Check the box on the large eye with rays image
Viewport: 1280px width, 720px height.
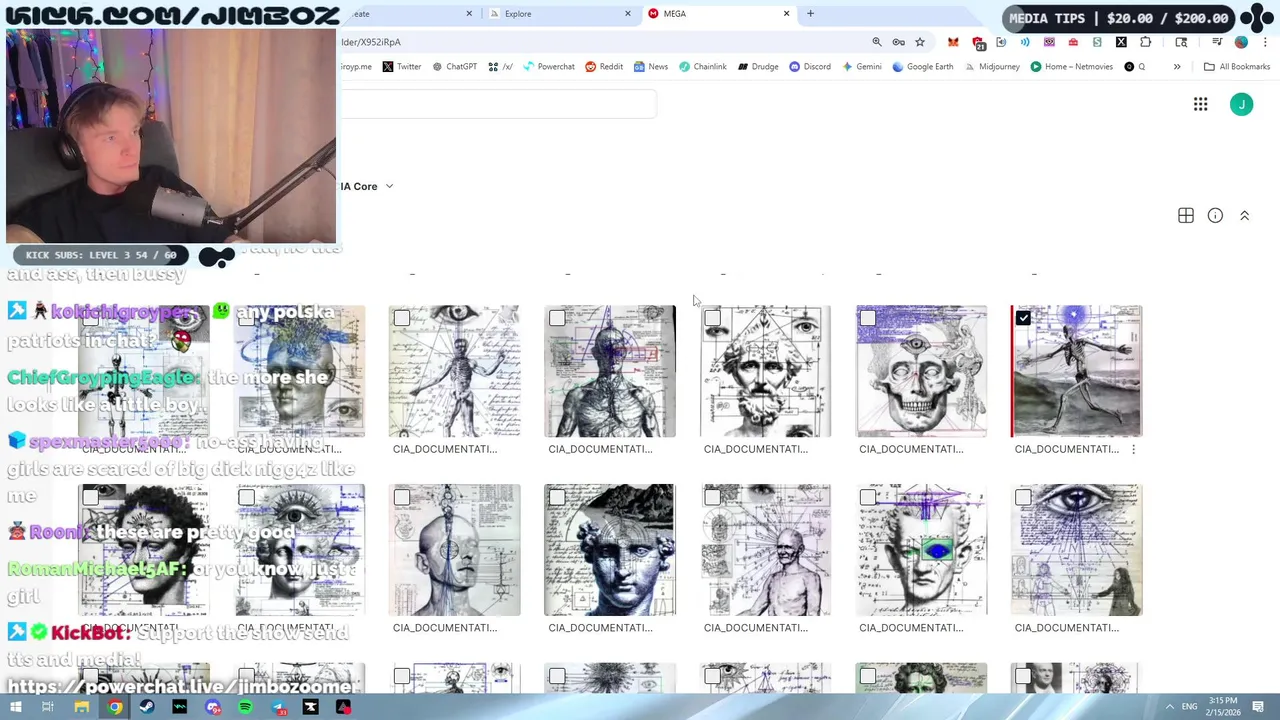tap(1023, 497)
